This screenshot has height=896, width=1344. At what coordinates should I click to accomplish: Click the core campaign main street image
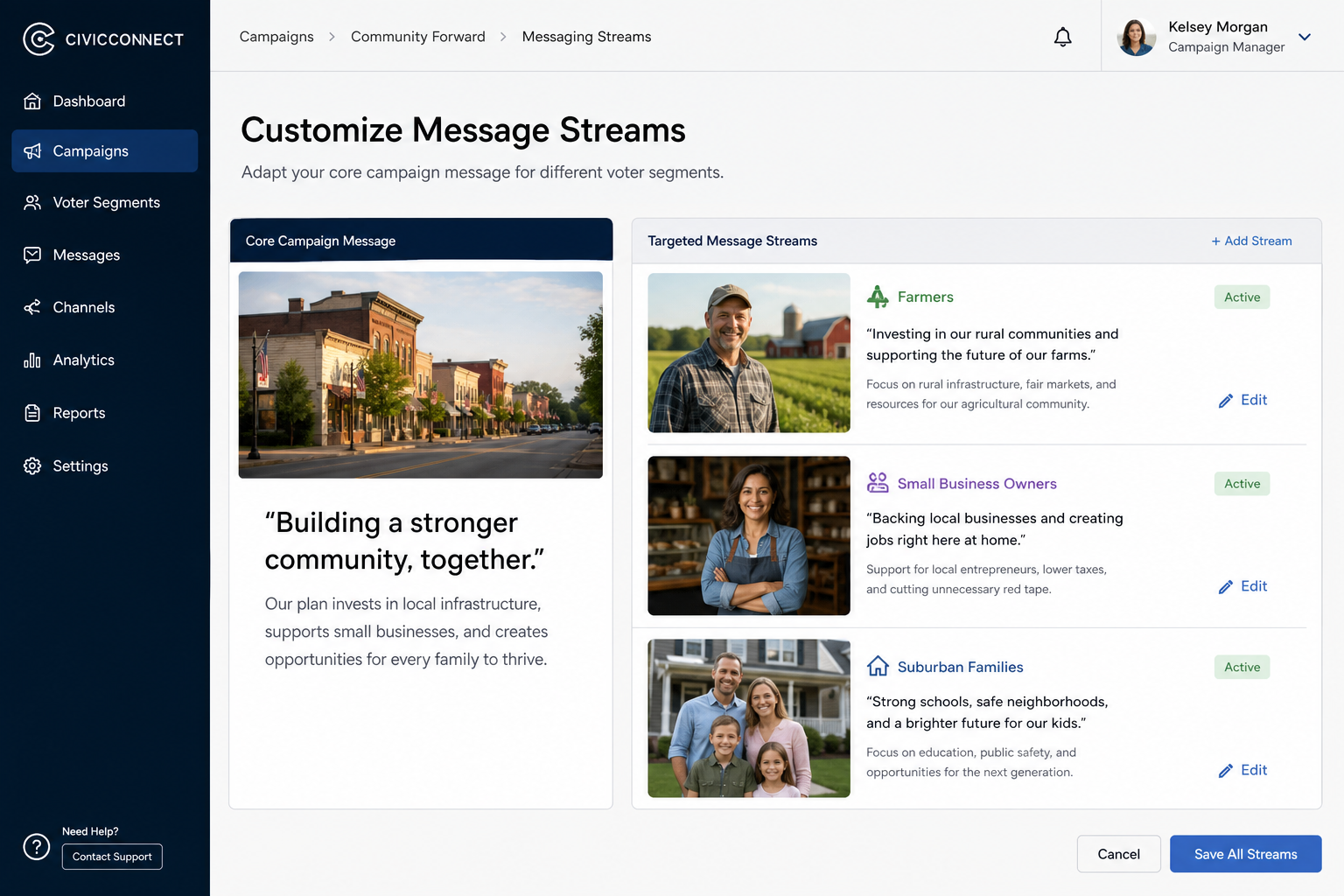[421, 374]
